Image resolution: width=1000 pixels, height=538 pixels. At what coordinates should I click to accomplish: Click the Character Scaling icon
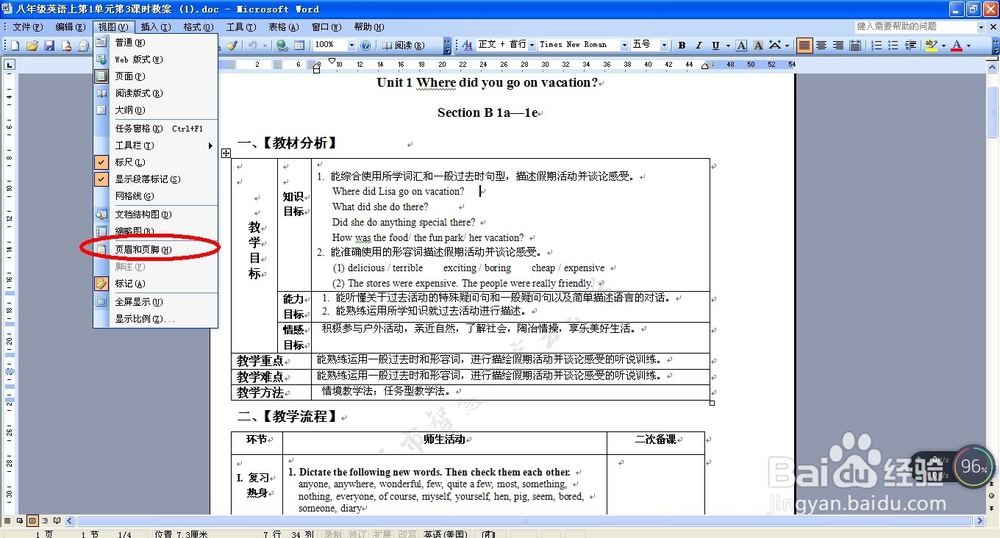click(x=775, y=45)
